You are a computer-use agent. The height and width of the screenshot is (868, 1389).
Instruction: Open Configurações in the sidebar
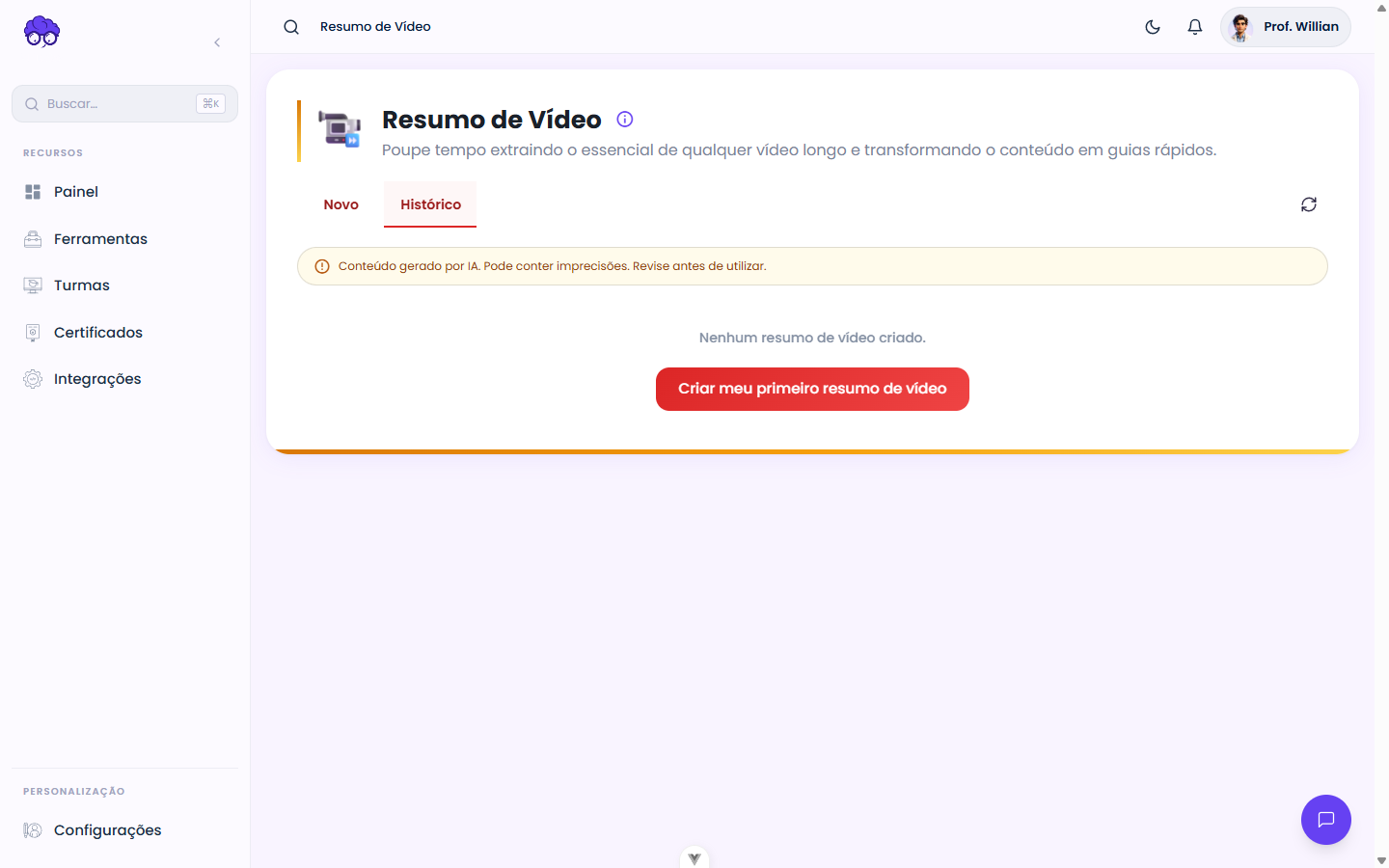click(124, 830)
